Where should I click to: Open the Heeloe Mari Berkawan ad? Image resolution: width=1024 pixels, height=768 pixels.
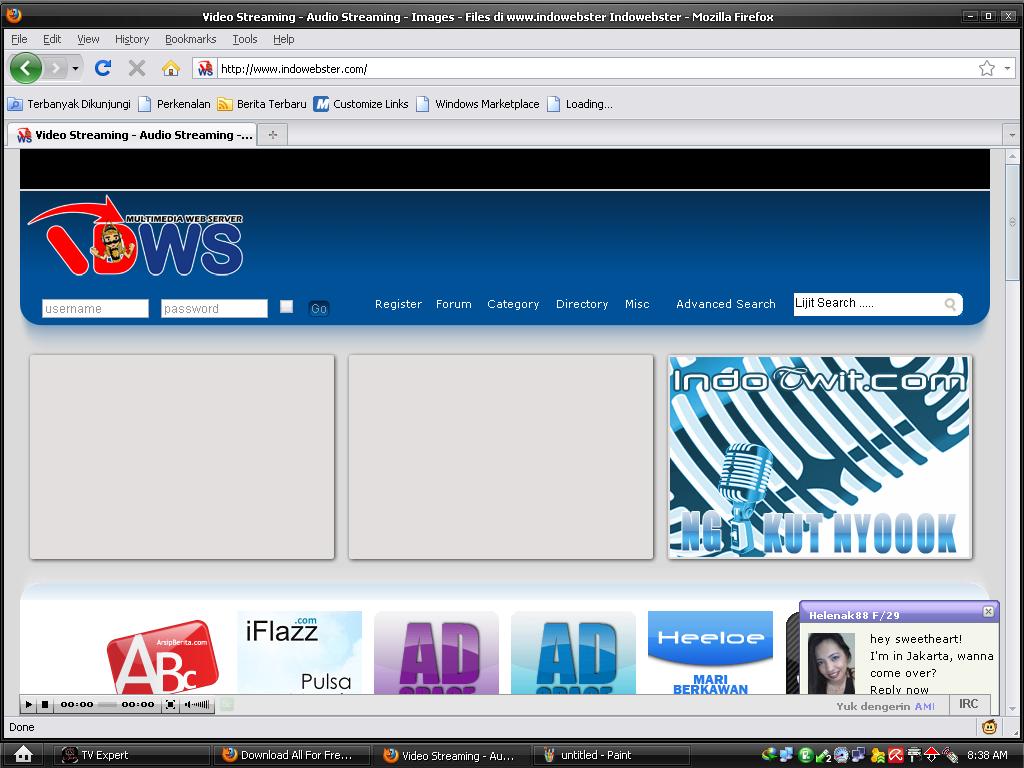(x=710, y=652)
